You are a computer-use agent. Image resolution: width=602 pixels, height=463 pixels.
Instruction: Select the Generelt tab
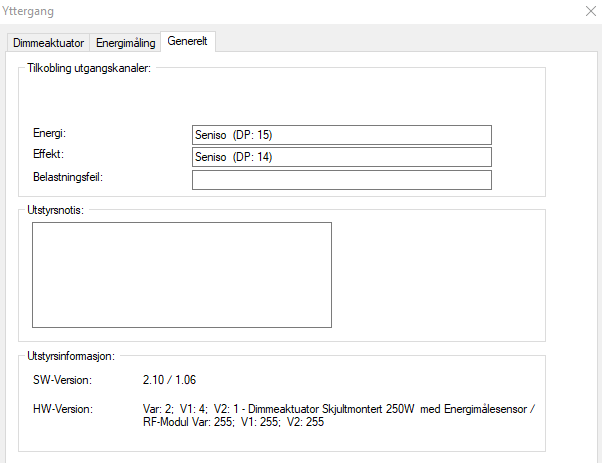(x=189, y=42)
